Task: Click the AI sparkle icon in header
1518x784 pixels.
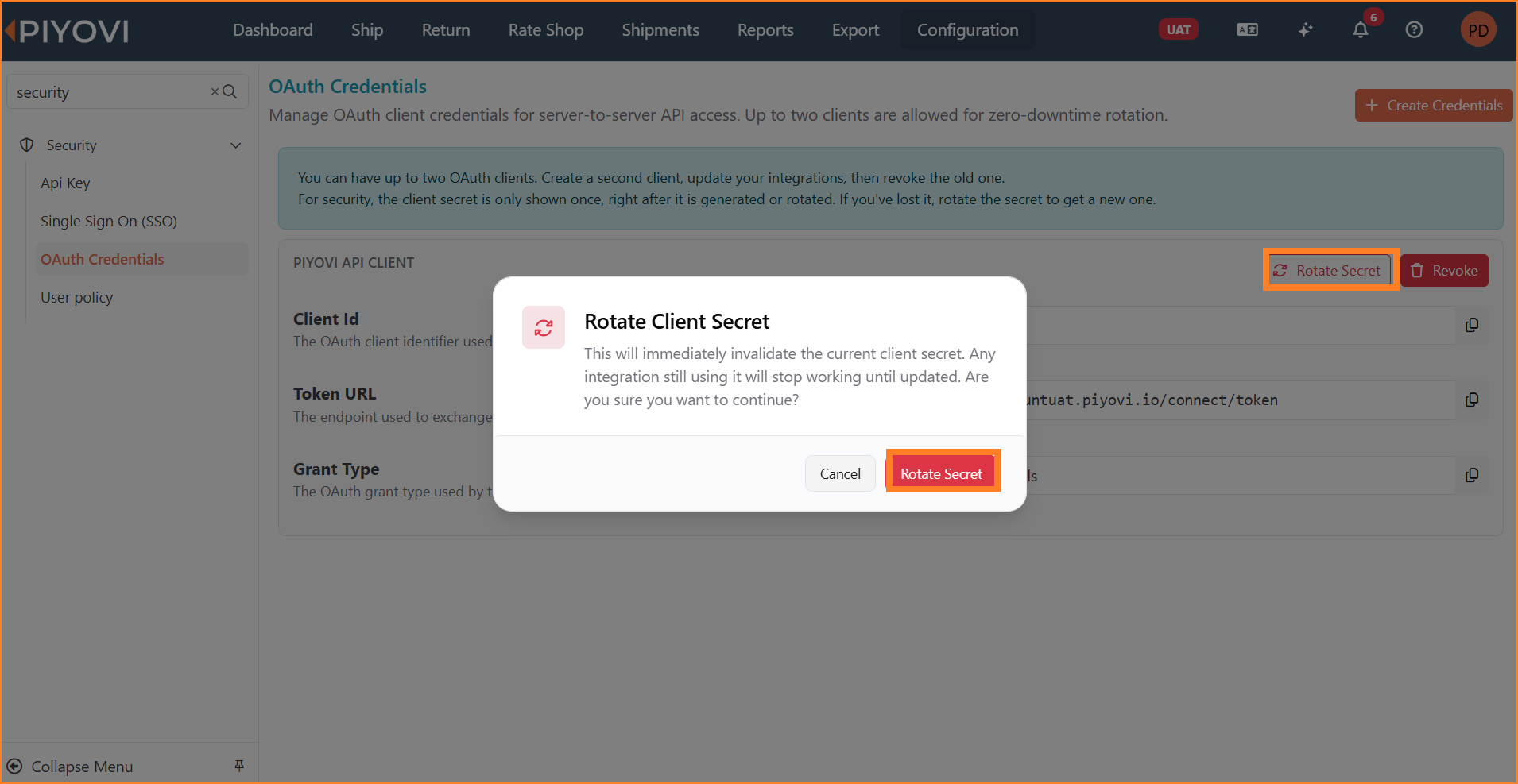Action: [1305, 30]
